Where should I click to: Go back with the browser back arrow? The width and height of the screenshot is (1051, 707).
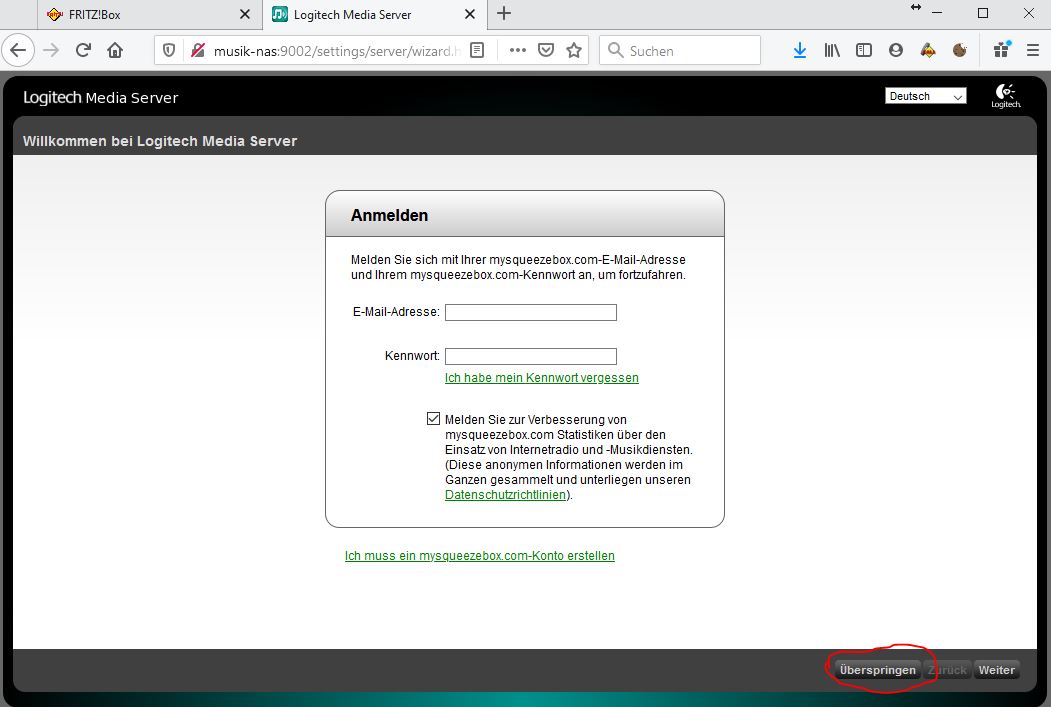tap(18, 50)
